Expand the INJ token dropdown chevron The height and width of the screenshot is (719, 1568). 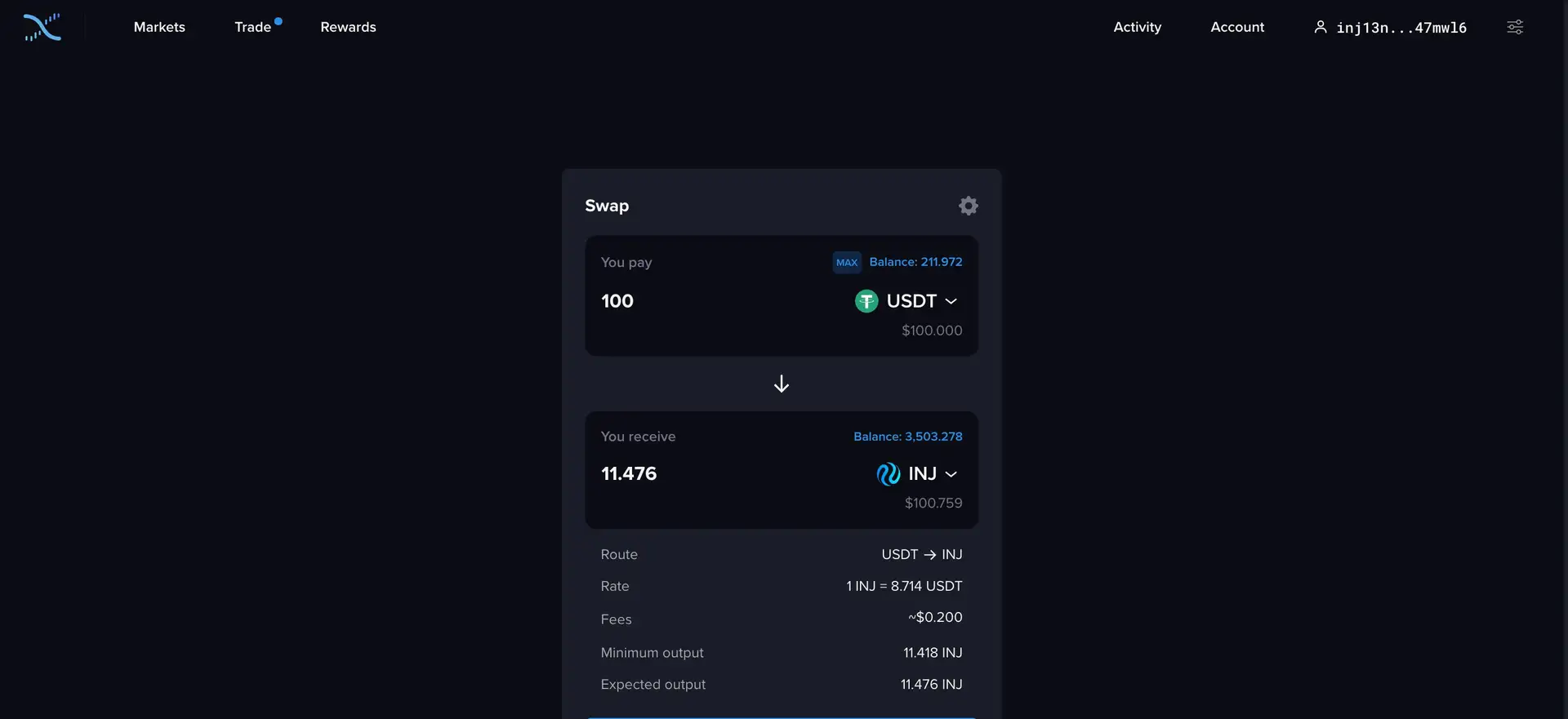pyautogui.click(x=951, y=474)
